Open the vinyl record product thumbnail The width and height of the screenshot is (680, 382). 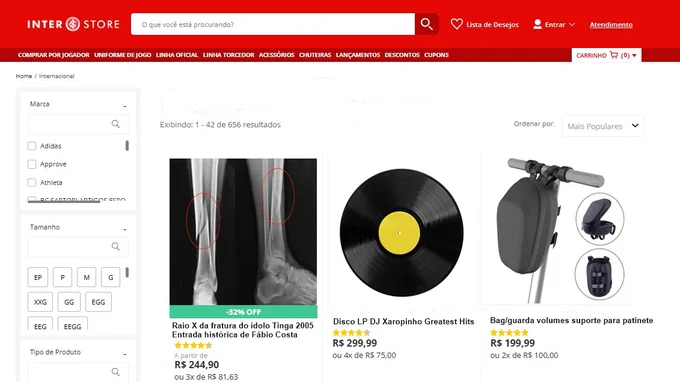402,233
